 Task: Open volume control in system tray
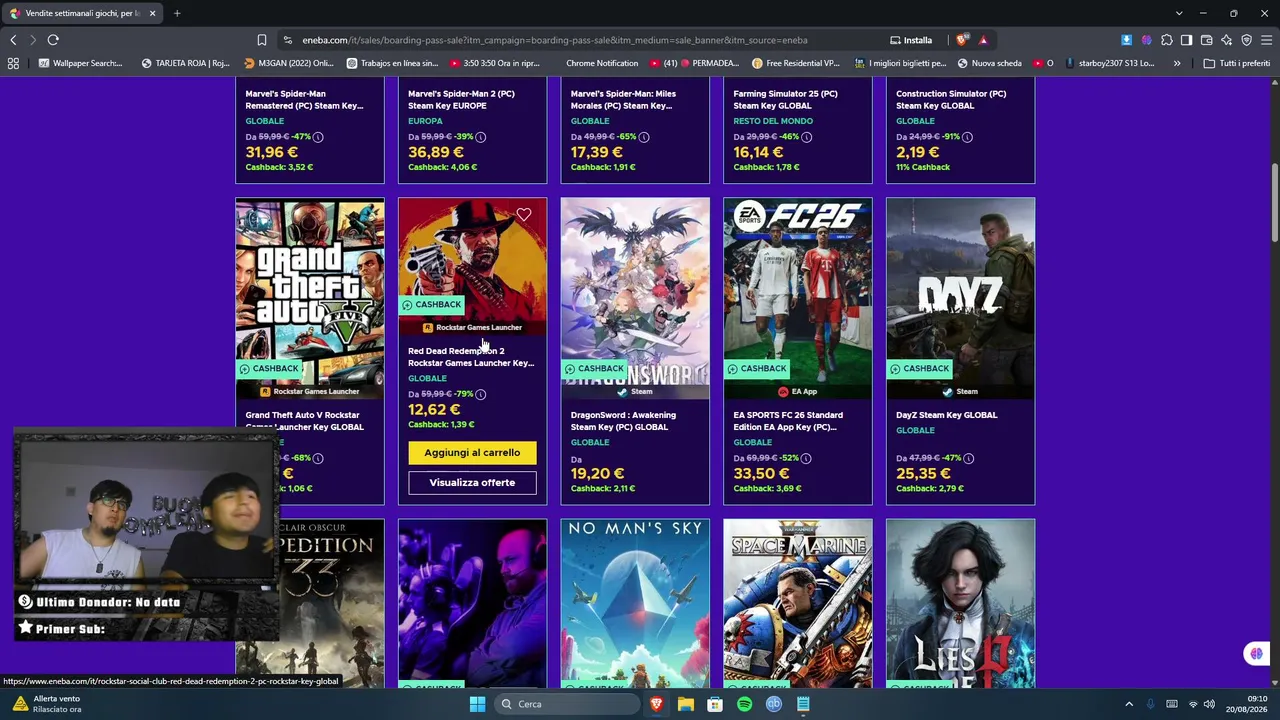(x=1209, y=704)
